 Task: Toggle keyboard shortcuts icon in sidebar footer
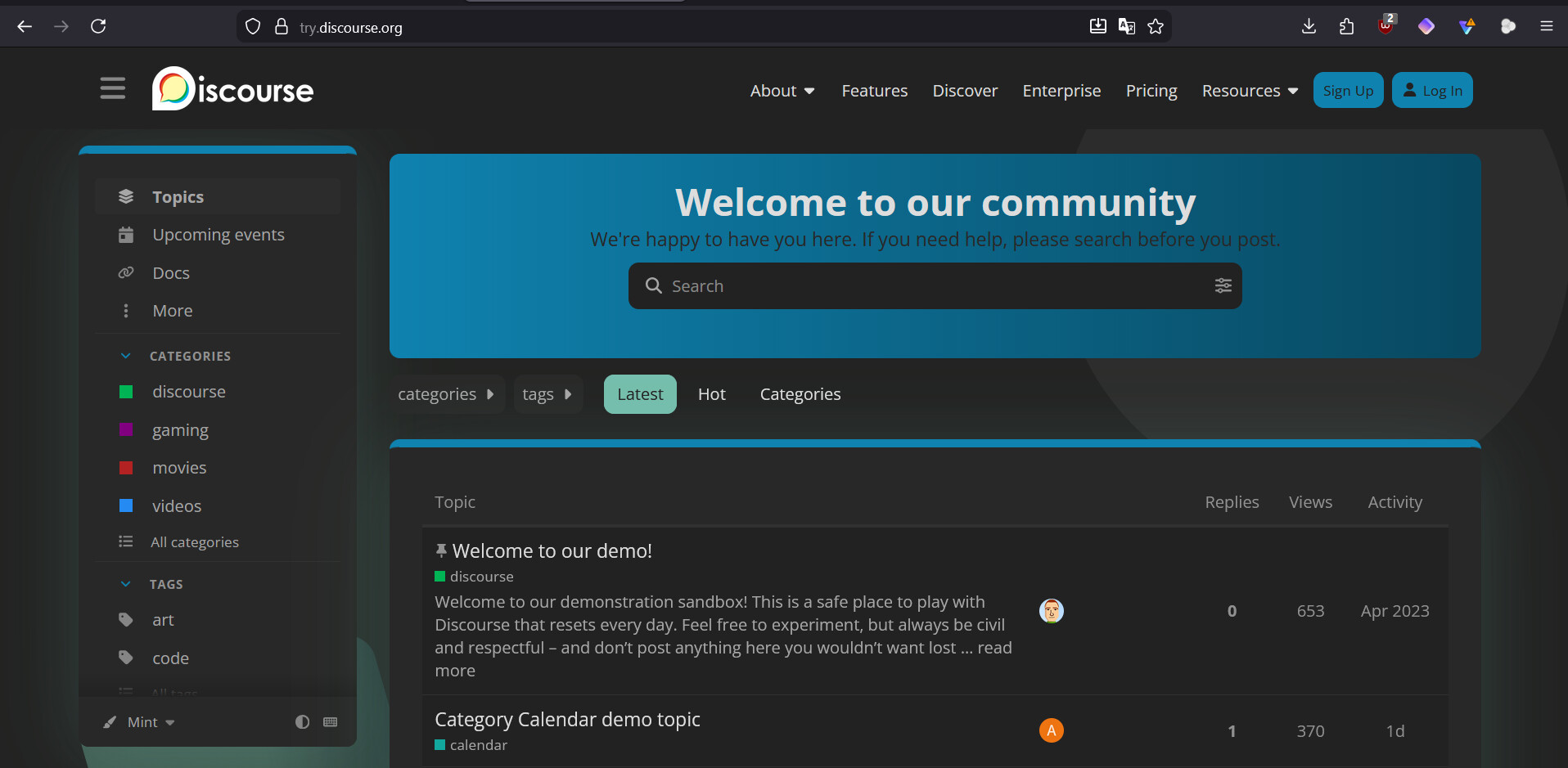(x=331, y=722)
